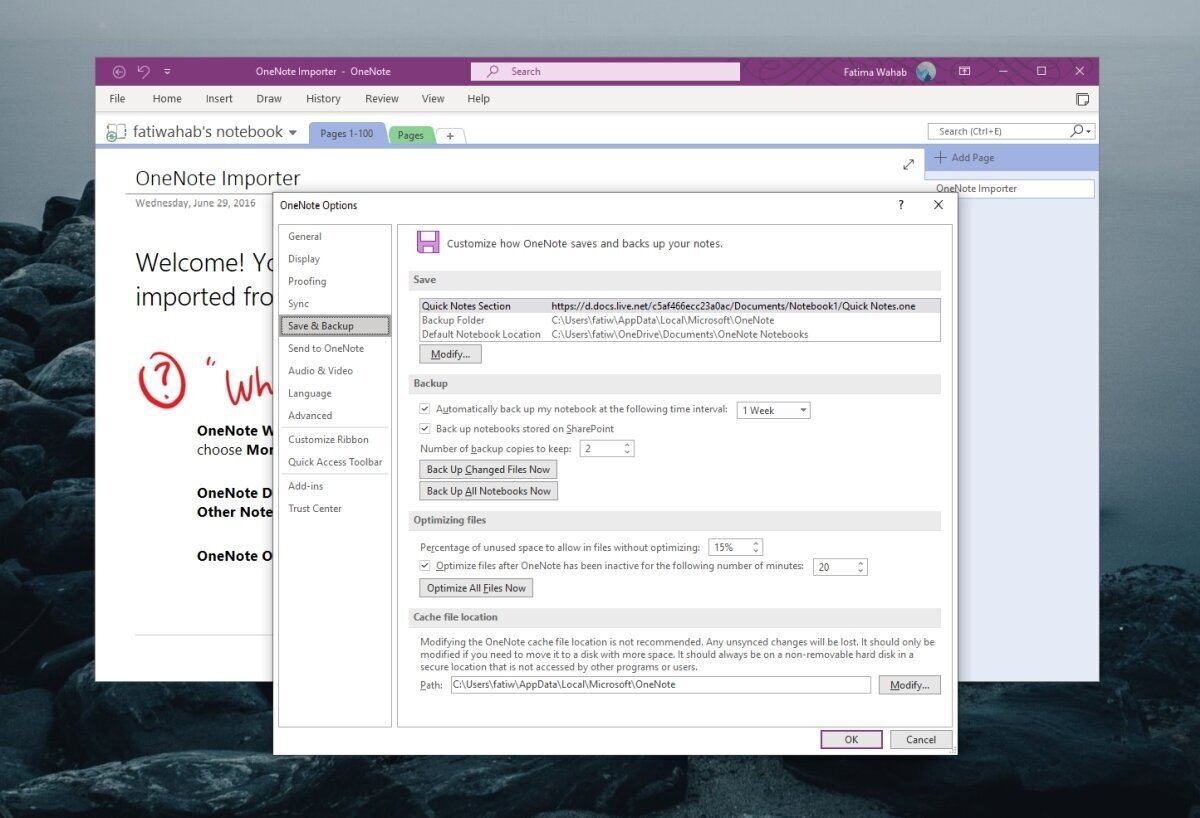Click the Undo icon in the Quick Access Toolbar
The image size is (1200, 818).
point(143,71)
